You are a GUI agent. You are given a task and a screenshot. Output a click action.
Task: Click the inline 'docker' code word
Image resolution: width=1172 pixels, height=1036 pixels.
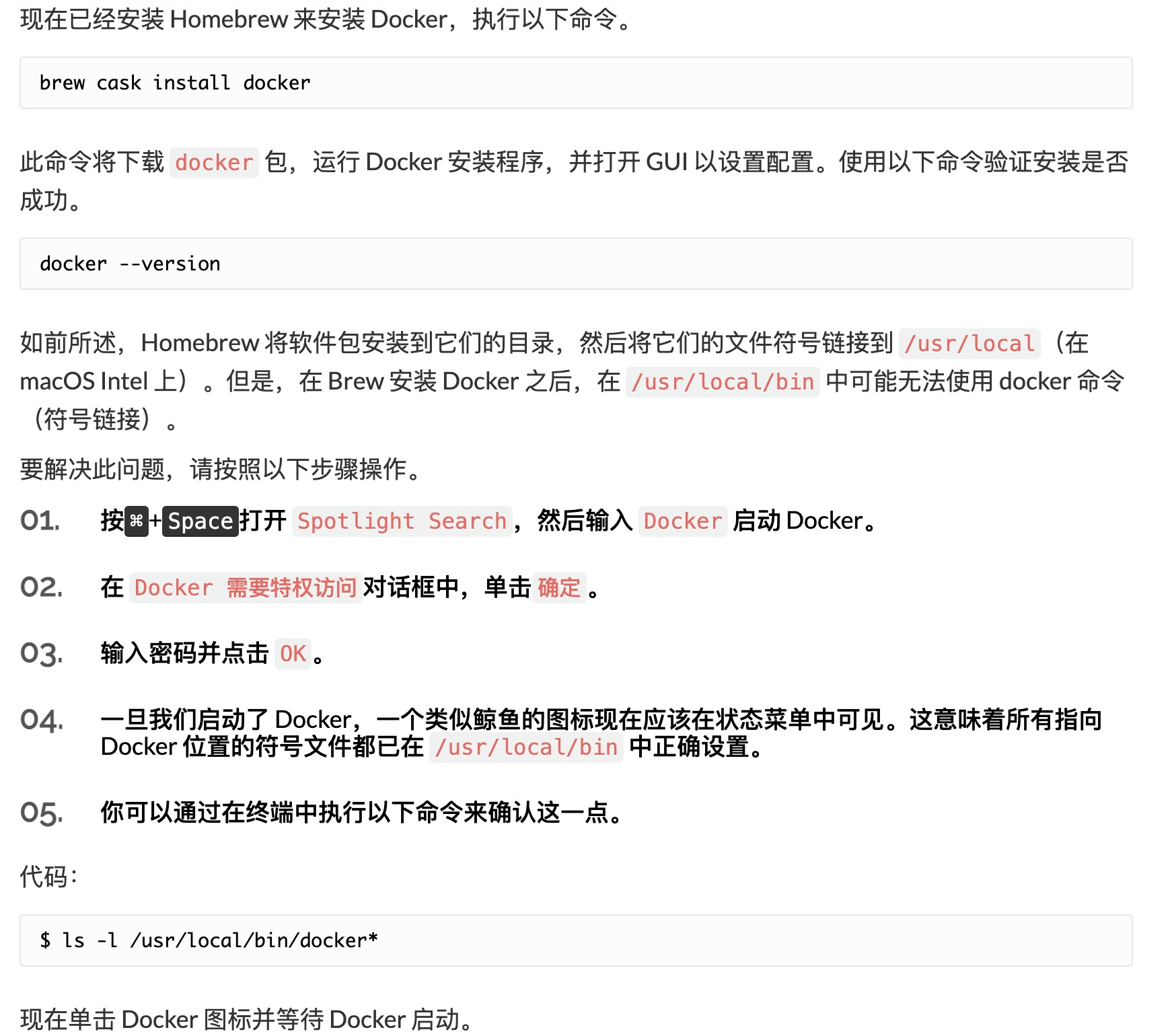tap(214, 163)
